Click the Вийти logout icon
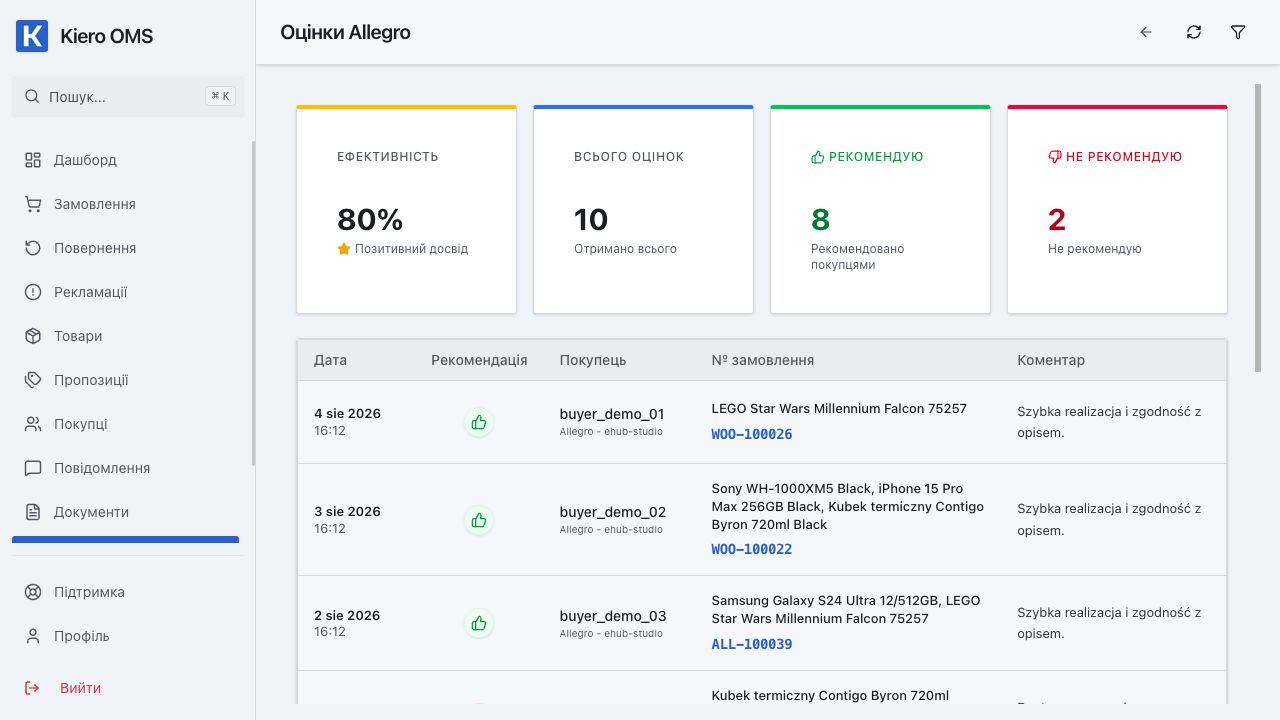Viewport: 1280px width, 720px height. pos(33,688)
